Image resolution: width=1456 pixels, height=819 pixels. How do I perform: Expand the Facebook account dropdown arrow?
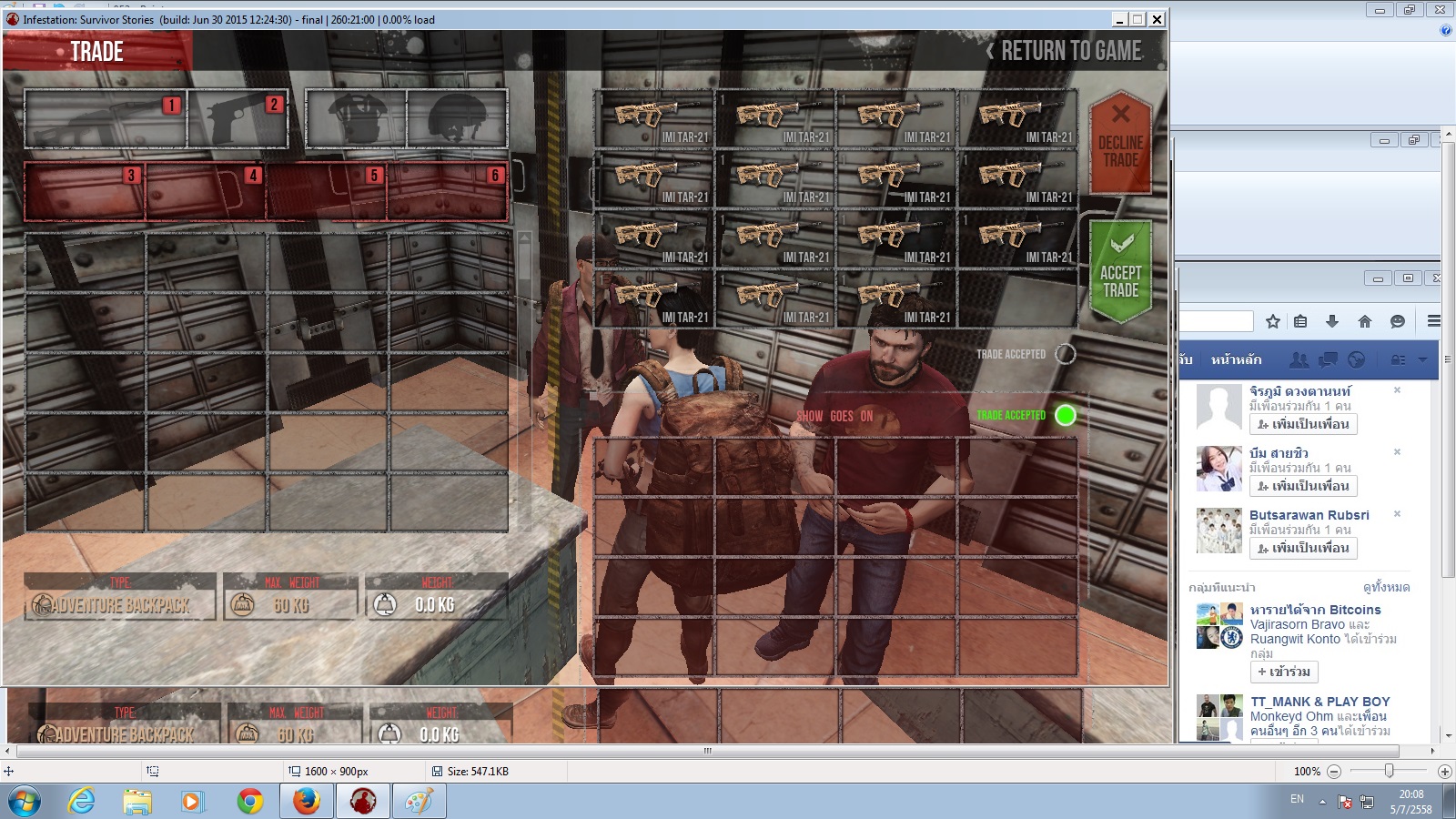click(x=1422, y=359)
